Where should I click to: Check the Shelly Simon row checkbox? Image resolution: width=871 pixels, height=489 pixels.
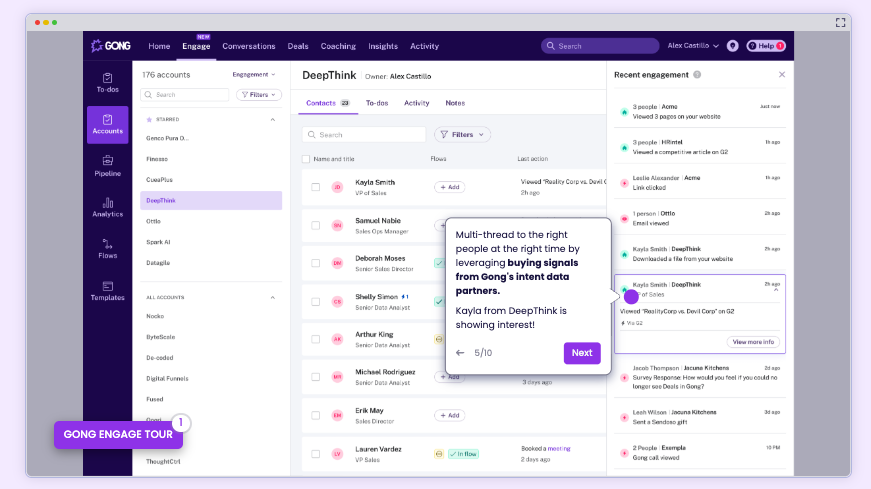point(316,302)
